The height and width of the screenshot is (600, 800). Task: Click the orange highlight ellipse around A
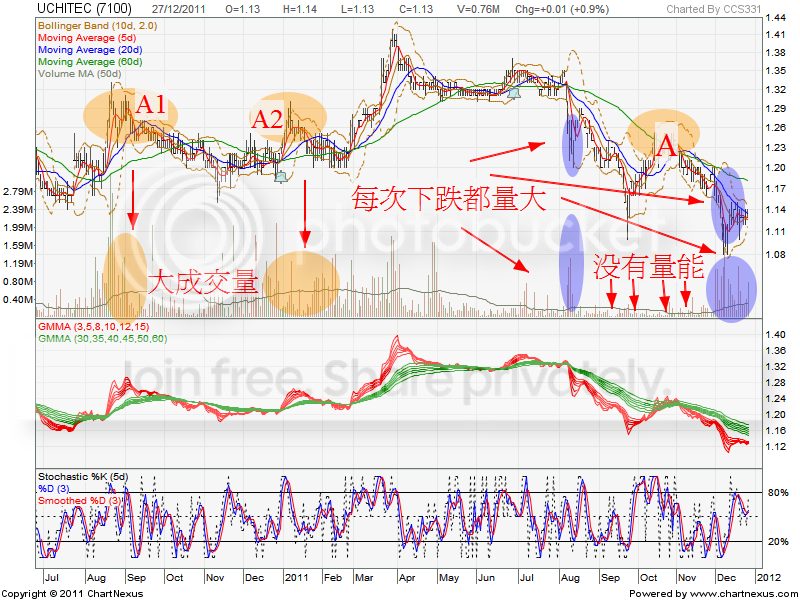(663, 137)
